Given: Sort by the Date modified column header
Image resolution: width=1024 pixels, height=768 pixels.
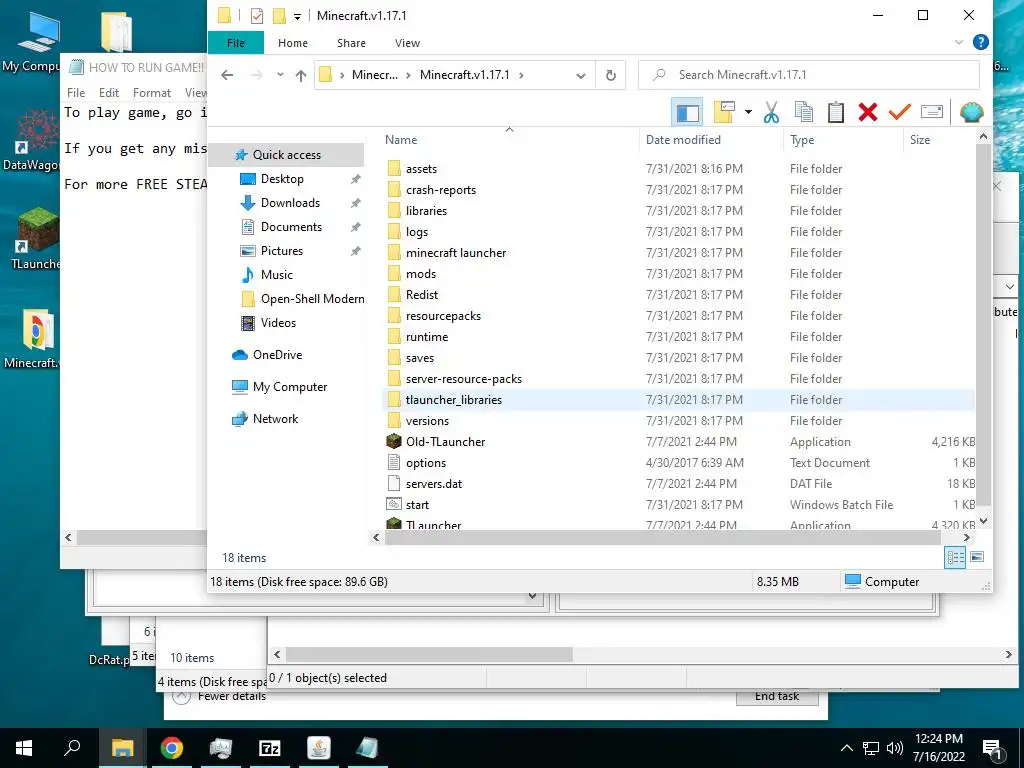Looking at the screenshot, I should (683, 140).
